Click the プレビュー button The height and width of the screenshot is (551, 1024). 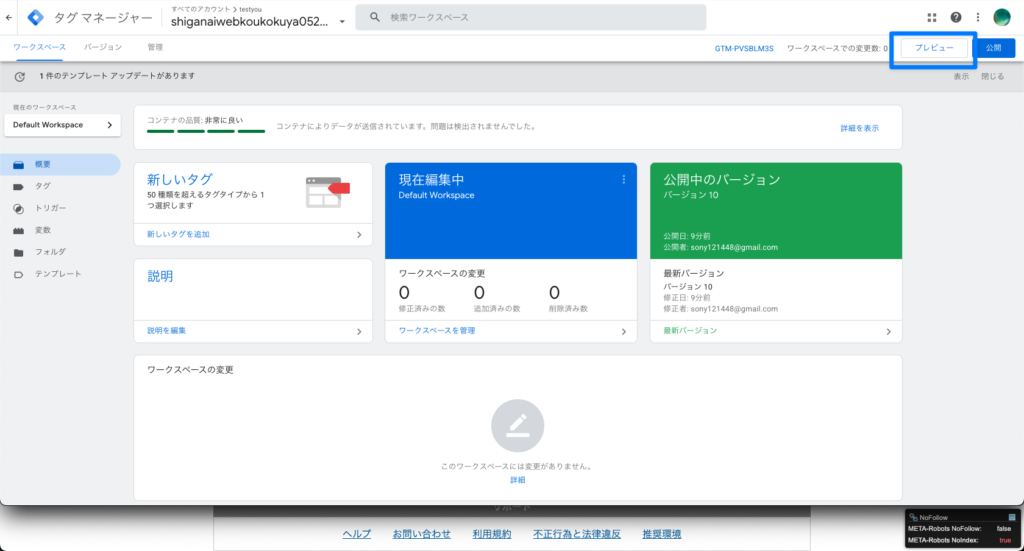coord(934,48)
